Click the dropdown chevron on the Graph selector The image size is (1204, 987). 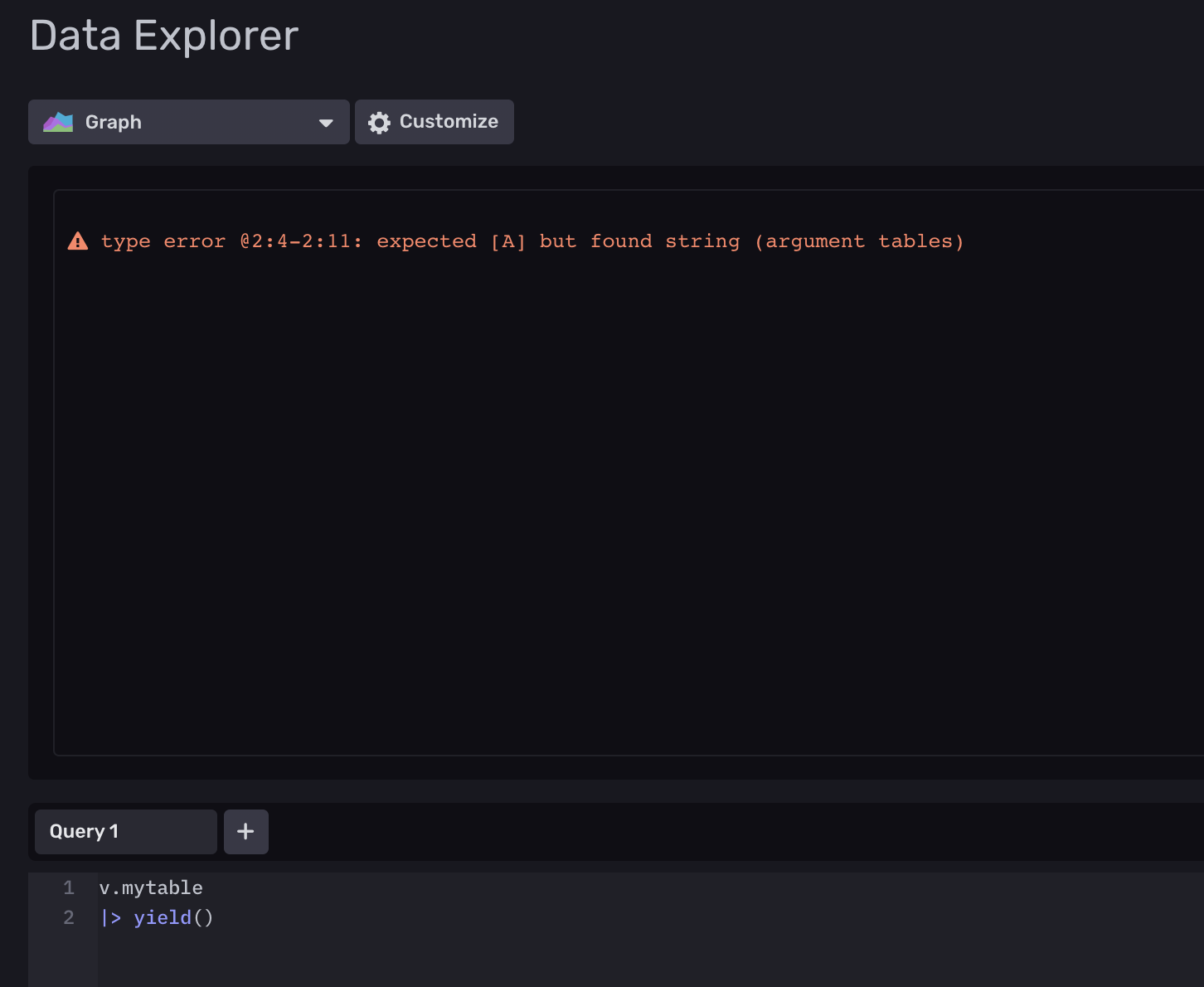[324, 122]
